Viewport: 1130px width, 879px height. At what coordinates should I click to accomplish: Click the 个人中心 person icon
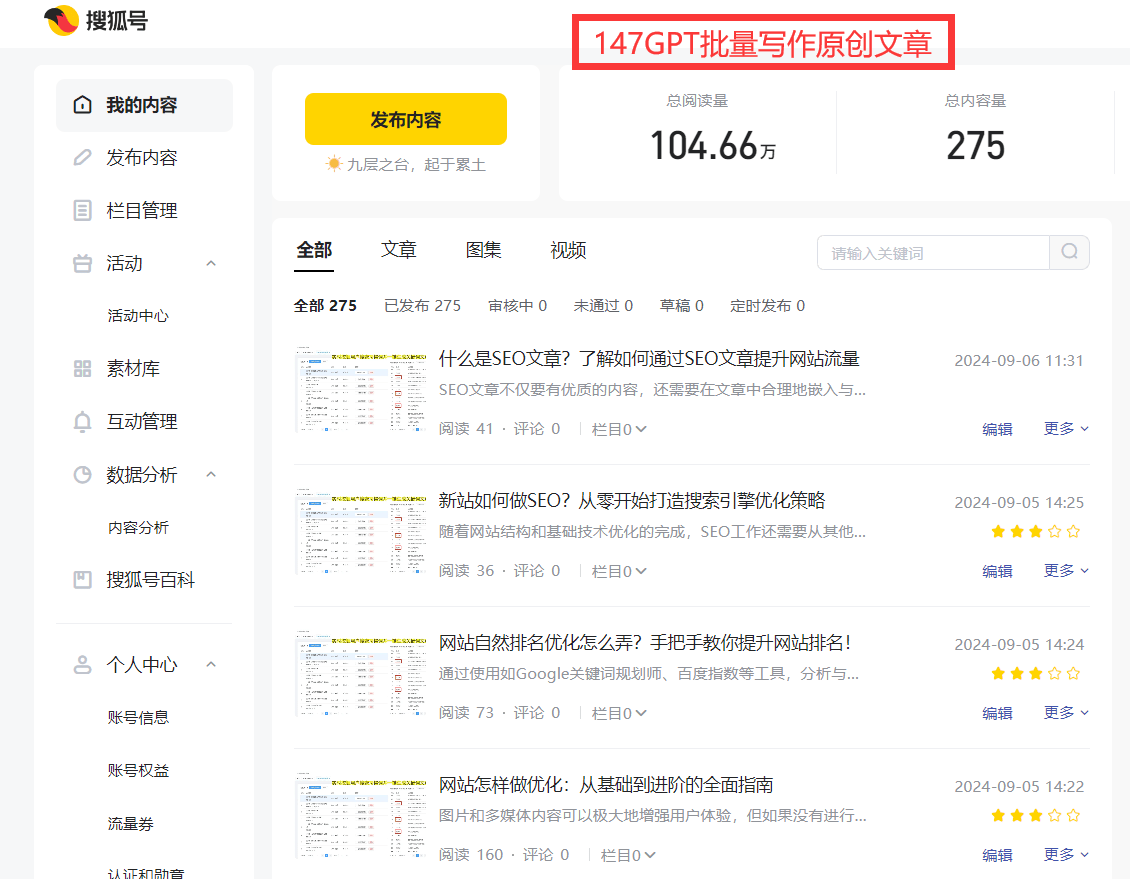coord(82,663)
